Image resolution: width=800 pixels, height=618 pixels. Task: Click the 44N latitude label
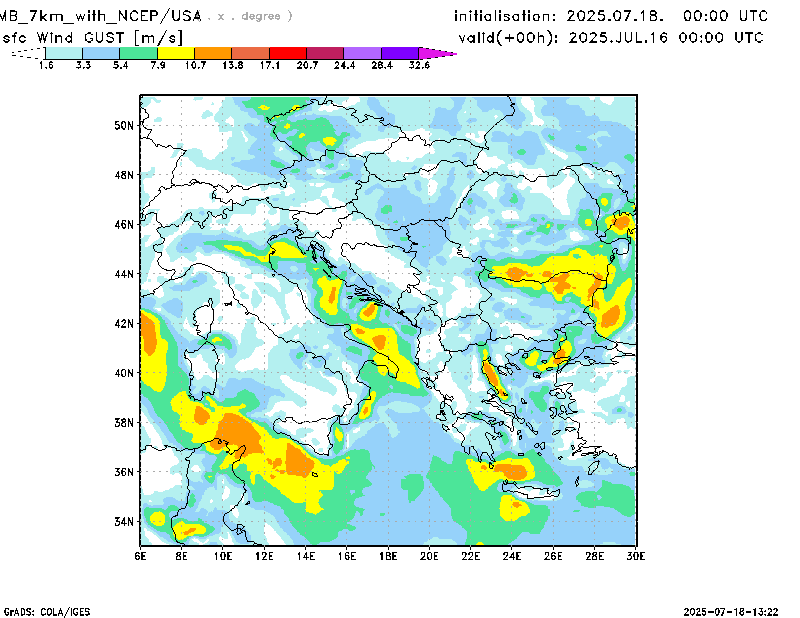tap(124, 274)
